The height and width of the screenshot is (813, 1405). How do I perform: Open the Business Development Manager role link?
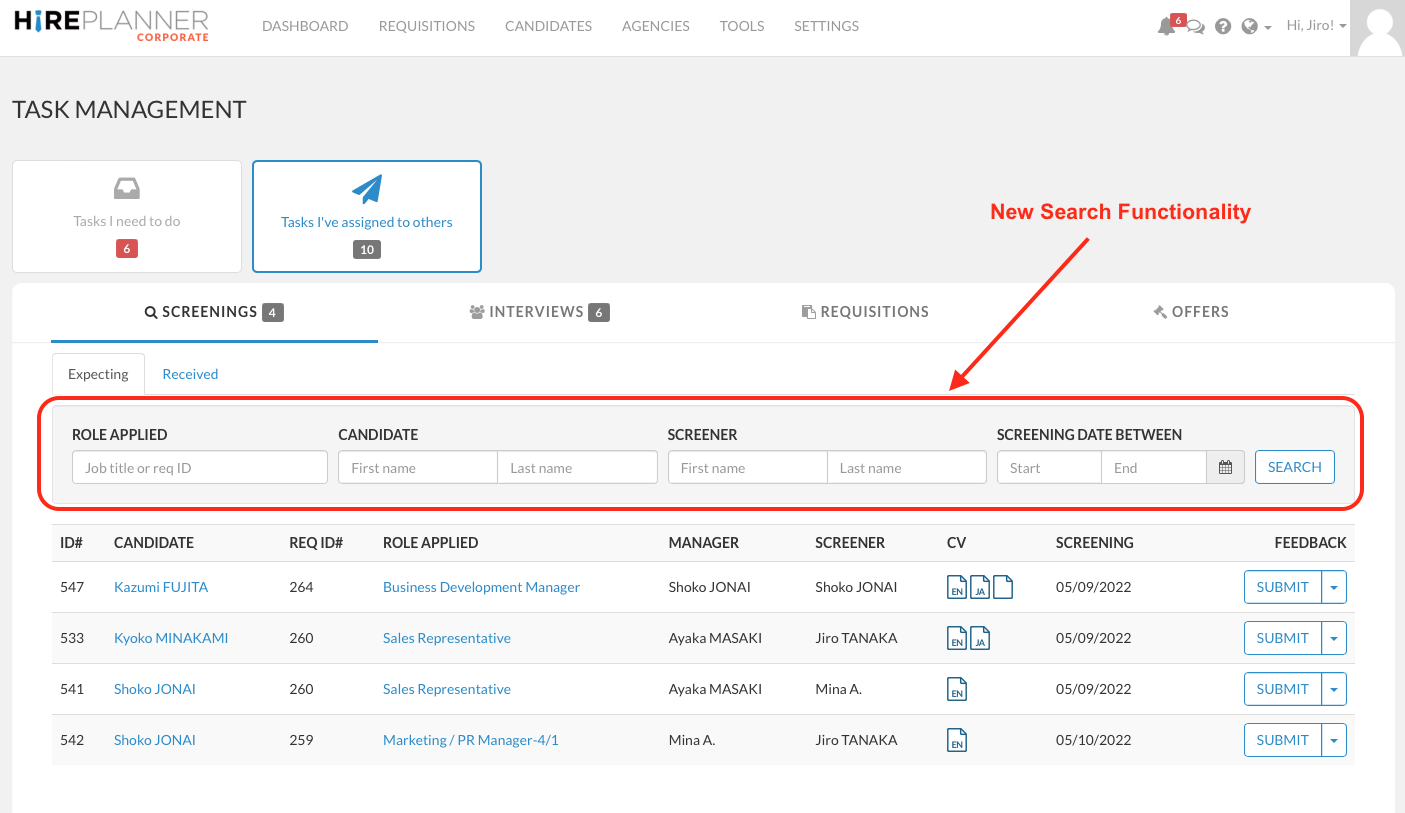point(481,587)
